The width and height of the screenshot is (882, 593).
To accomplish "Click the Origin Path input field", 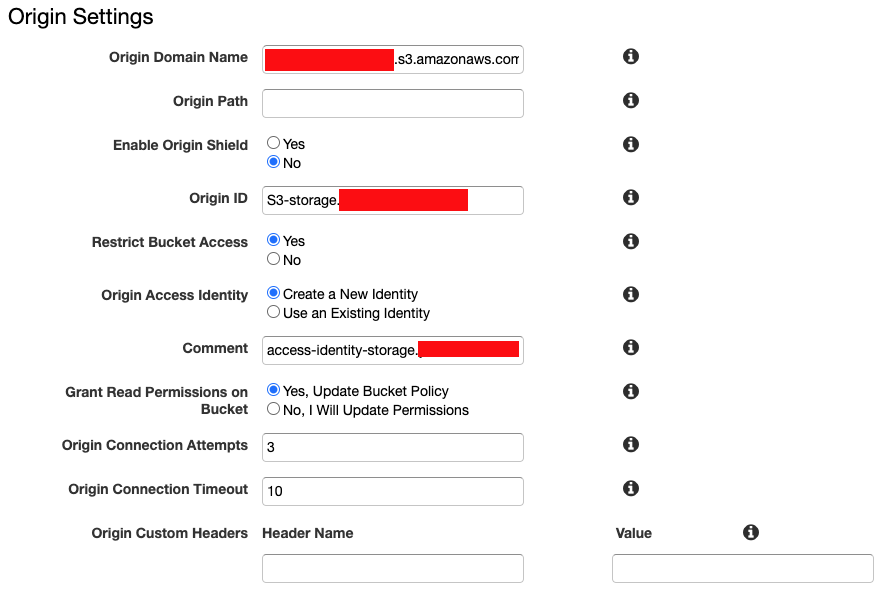I will click(392, 103).
